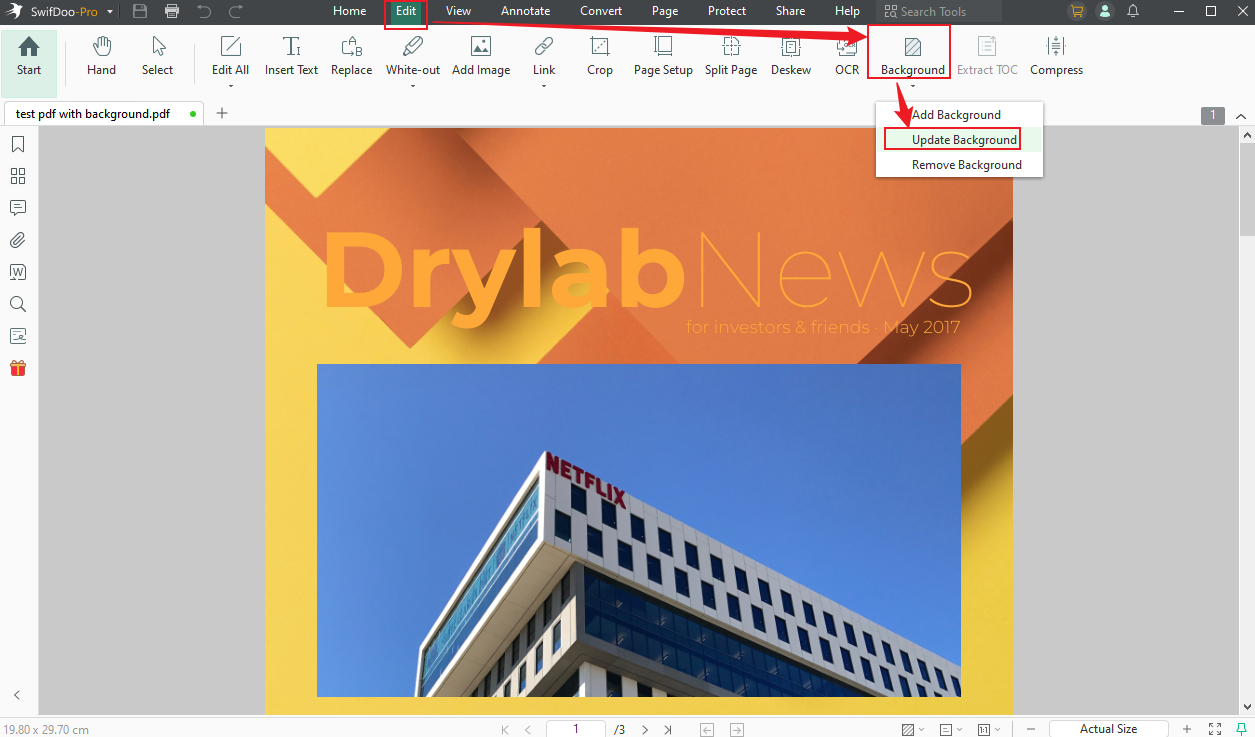Viewport: 1255px width, 737px height.
Task: Click the Add Image tool
Action: point(481,57)
